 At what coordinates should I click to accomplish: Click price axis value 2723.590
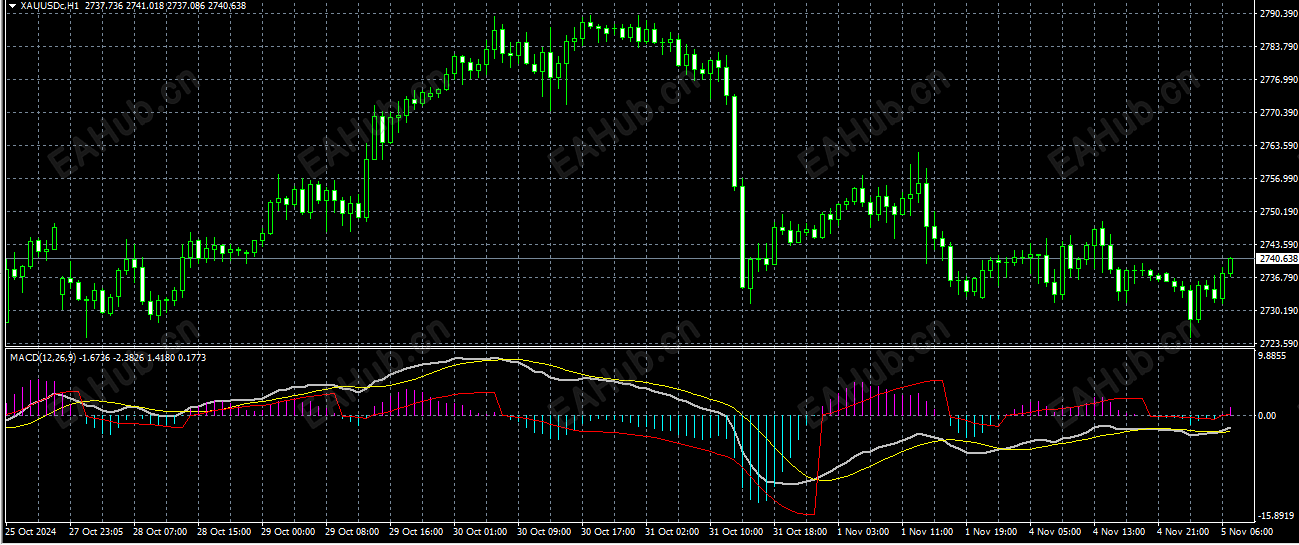click(1278, 343)
